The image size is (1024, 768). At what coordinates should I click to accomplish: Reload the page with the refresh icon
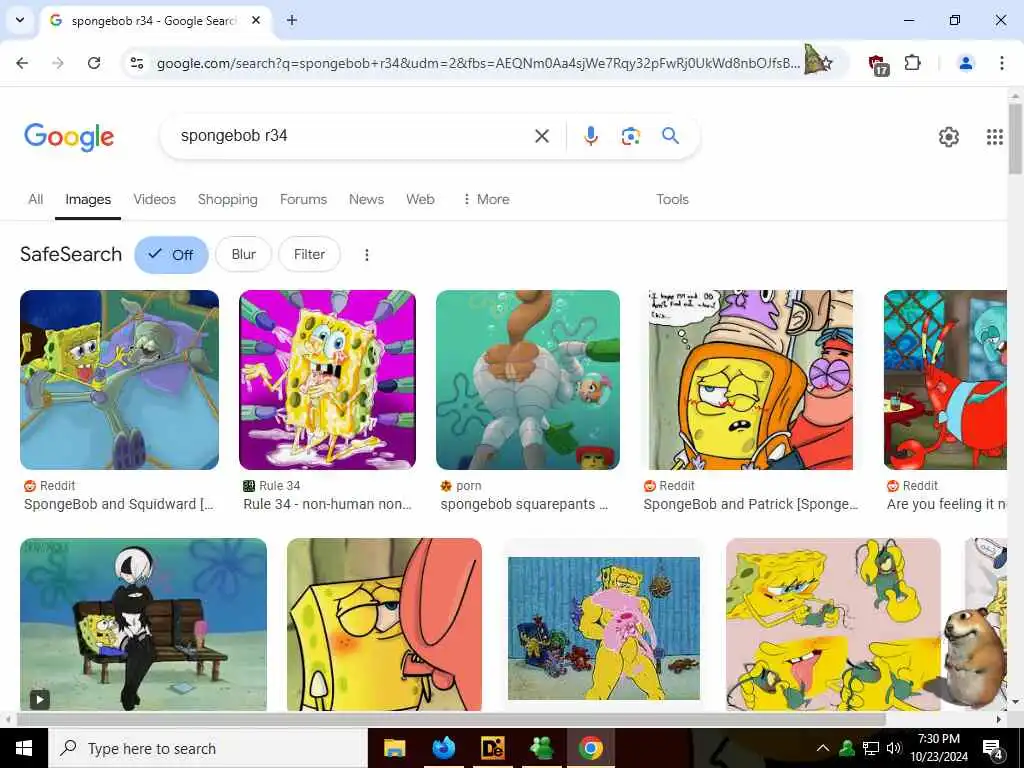click(94, 63)
